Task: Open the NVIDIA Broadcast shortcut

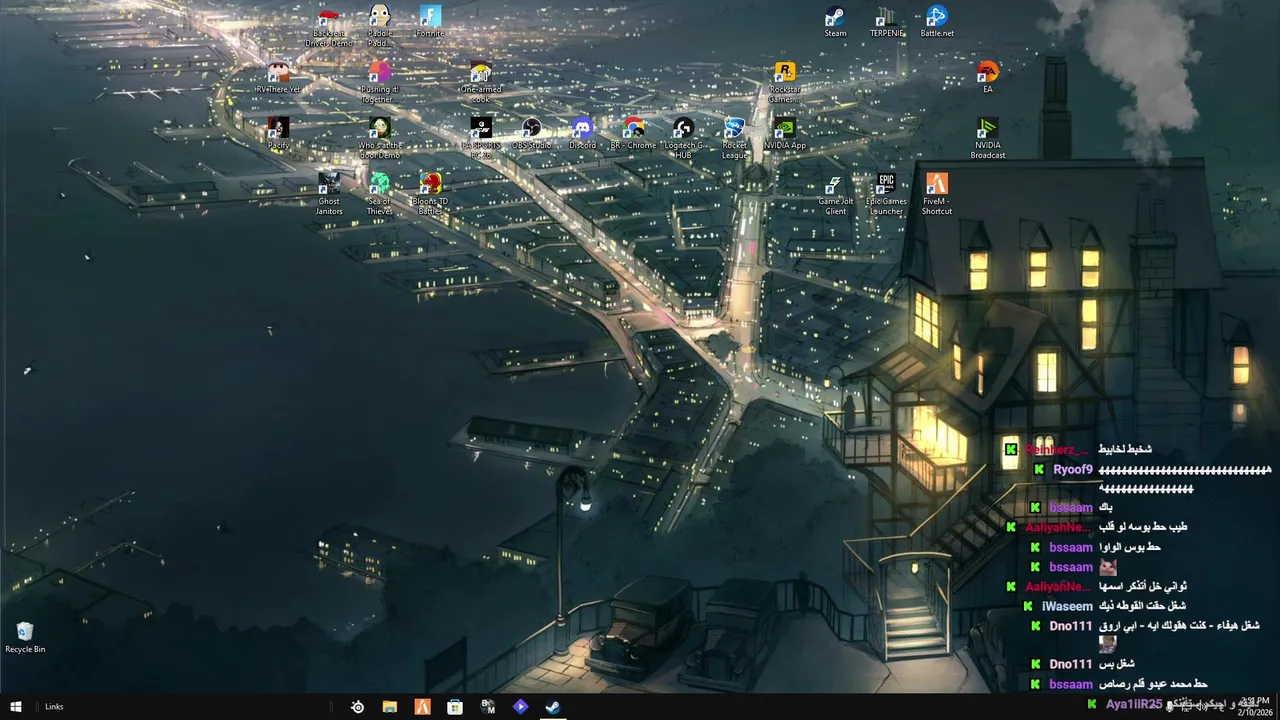Action: point(988,138)
